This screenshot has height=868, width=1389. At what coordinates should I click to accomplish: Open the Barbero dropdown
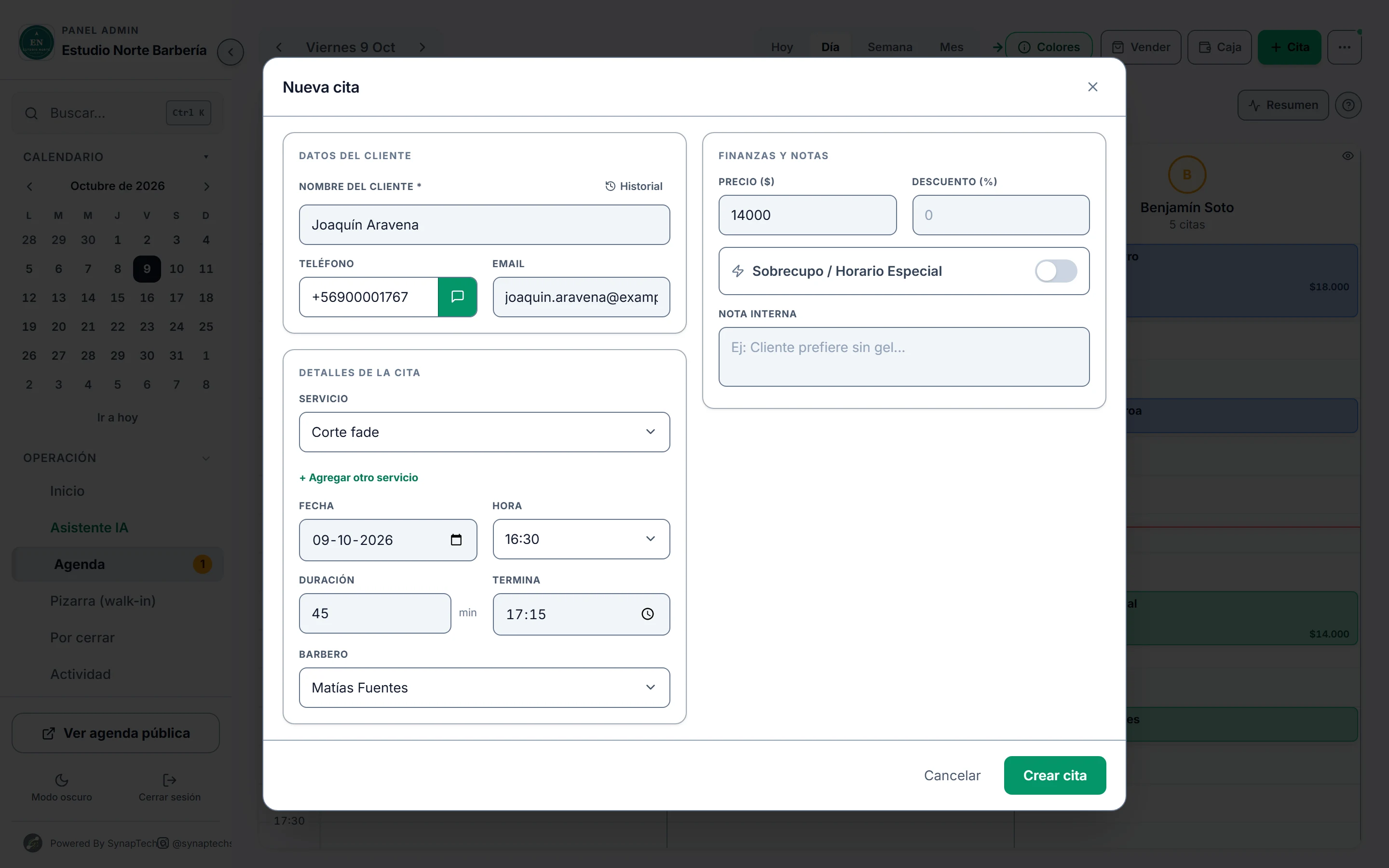tap(484, 687)
